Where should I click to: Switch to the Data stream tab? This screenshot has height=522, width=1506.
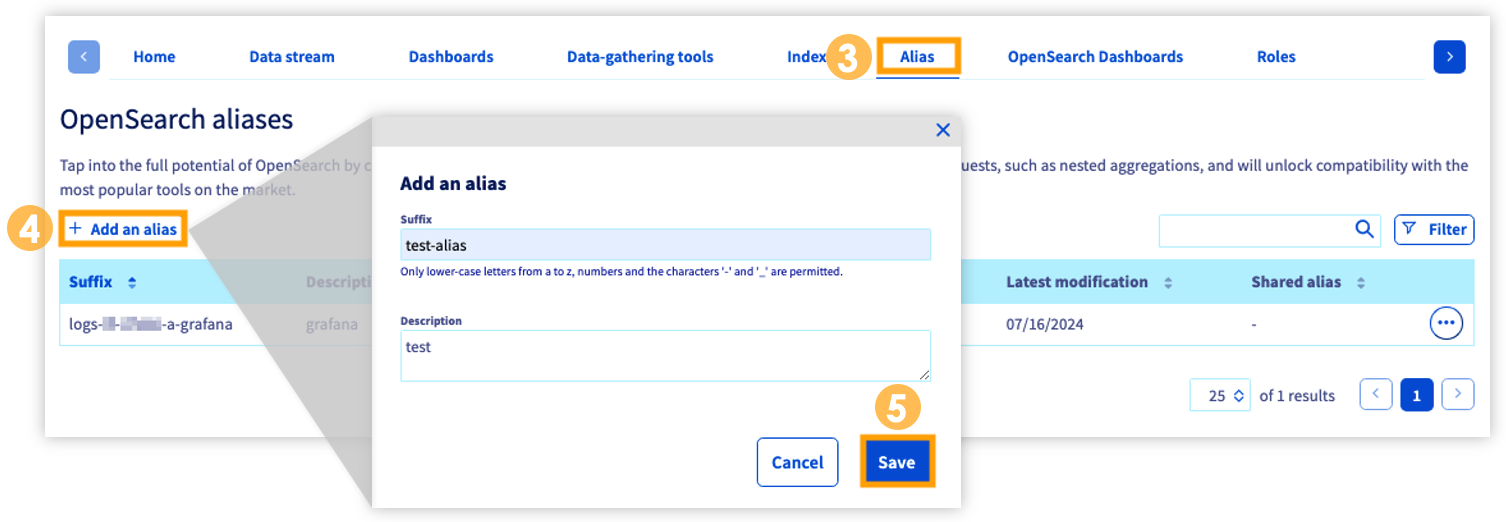pos(292,57)
